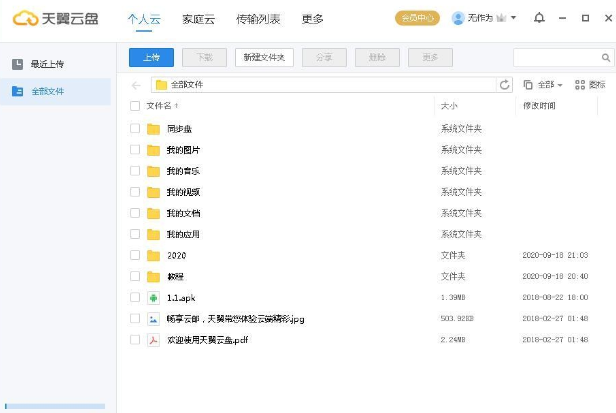Switch to the 家庭云 tab
Image resolution: width=616 pixels, height=413 pixels.
[198, 19]
